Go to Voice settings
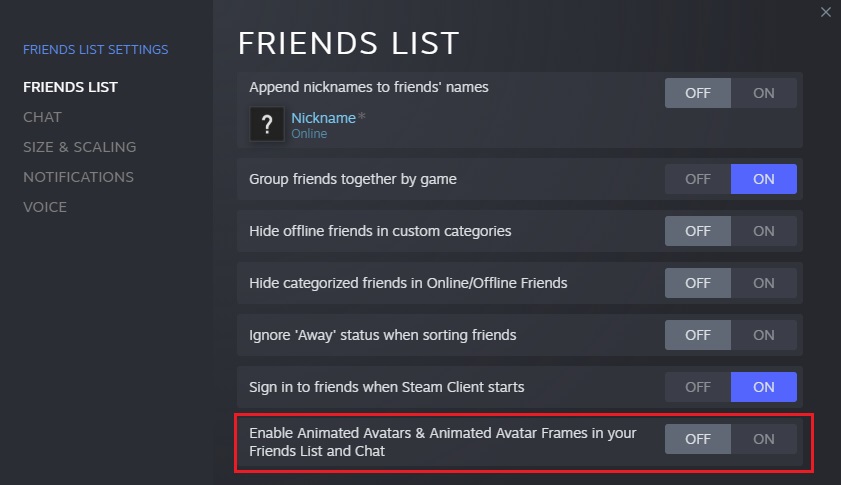The image size is (841, 485). coord(45,207)
